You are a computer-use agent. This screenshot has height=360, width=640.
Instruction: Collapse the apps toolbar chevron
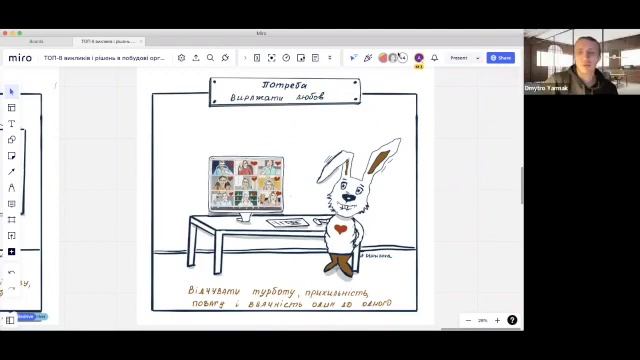click(245, 58)
